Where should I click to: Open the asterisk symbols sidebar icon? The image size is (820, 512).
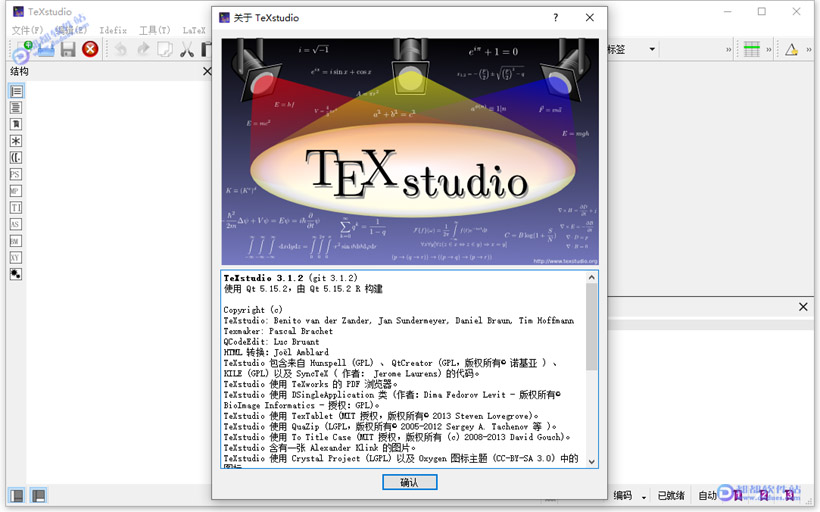click(x=16, y=141)
